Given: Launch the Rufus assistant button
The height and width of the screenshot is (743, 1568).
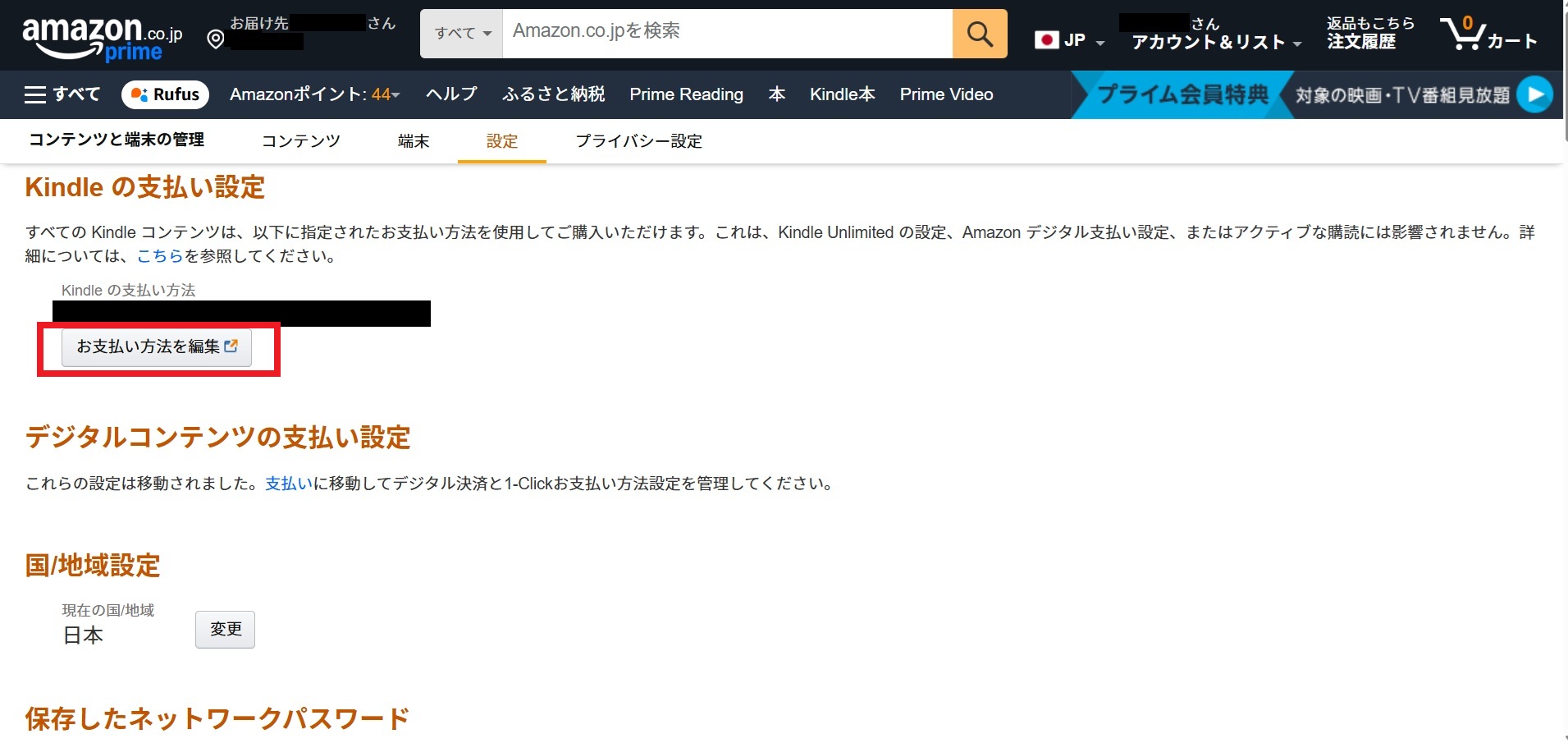Looking at the screenshot, I should [165, 94].
